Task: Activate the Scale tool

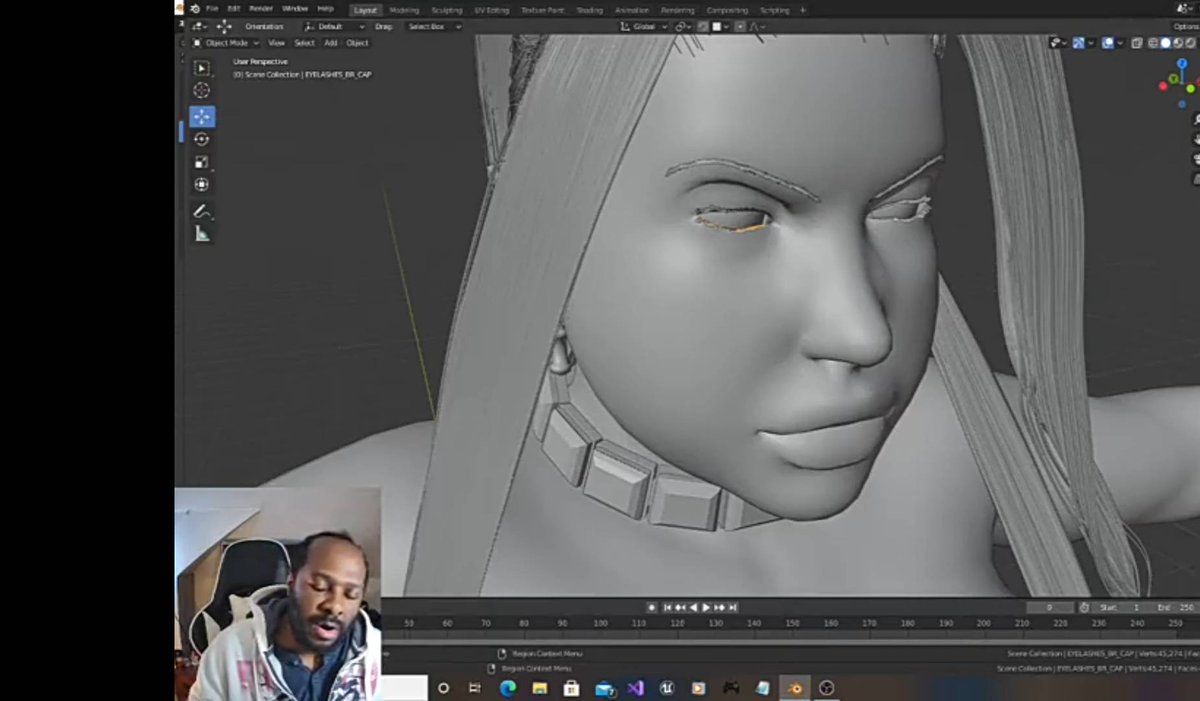Action: (x=202, y=162)
